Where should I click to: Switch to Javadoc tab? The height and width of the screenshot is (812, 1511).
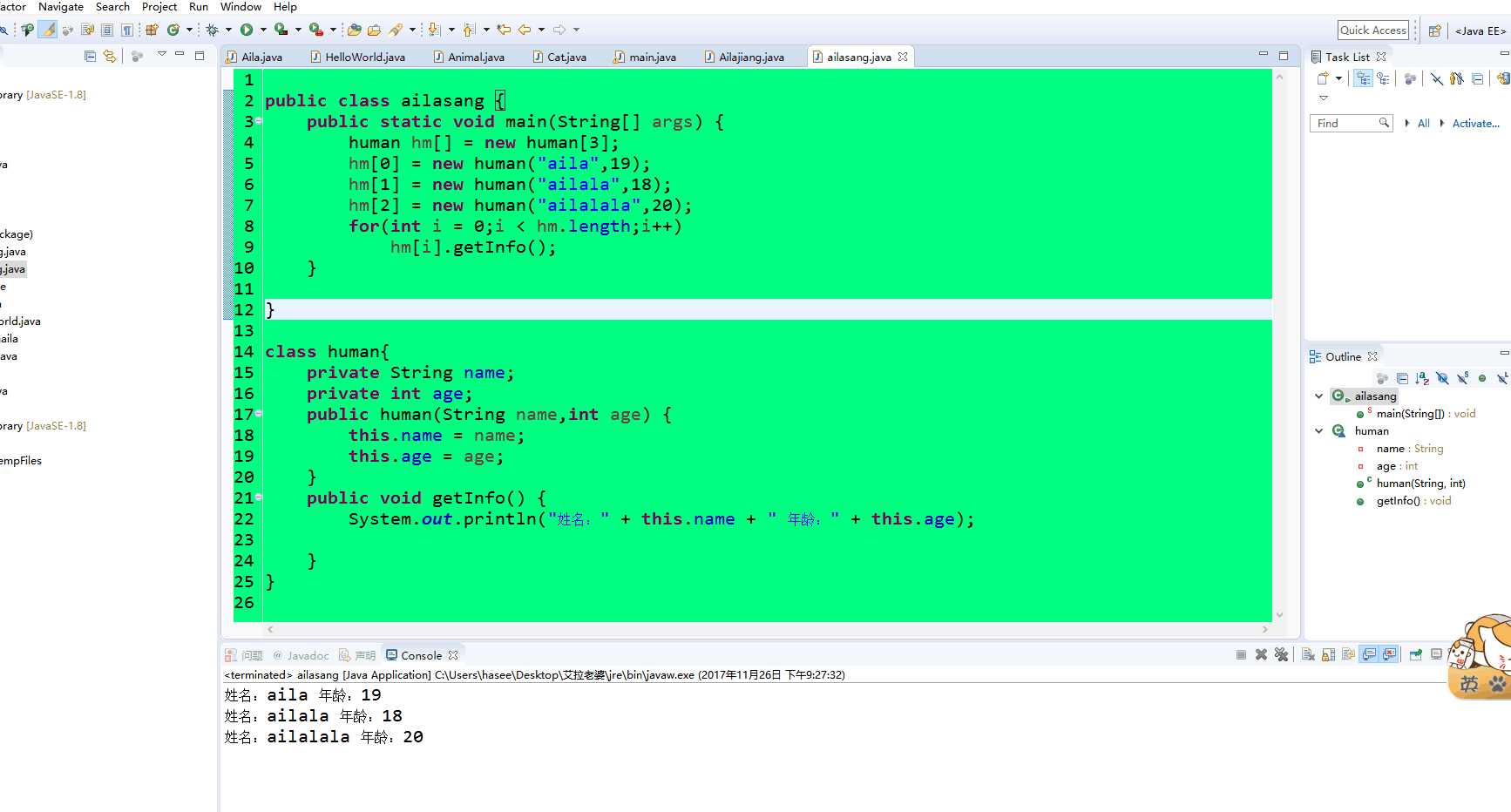click(301, 655)
